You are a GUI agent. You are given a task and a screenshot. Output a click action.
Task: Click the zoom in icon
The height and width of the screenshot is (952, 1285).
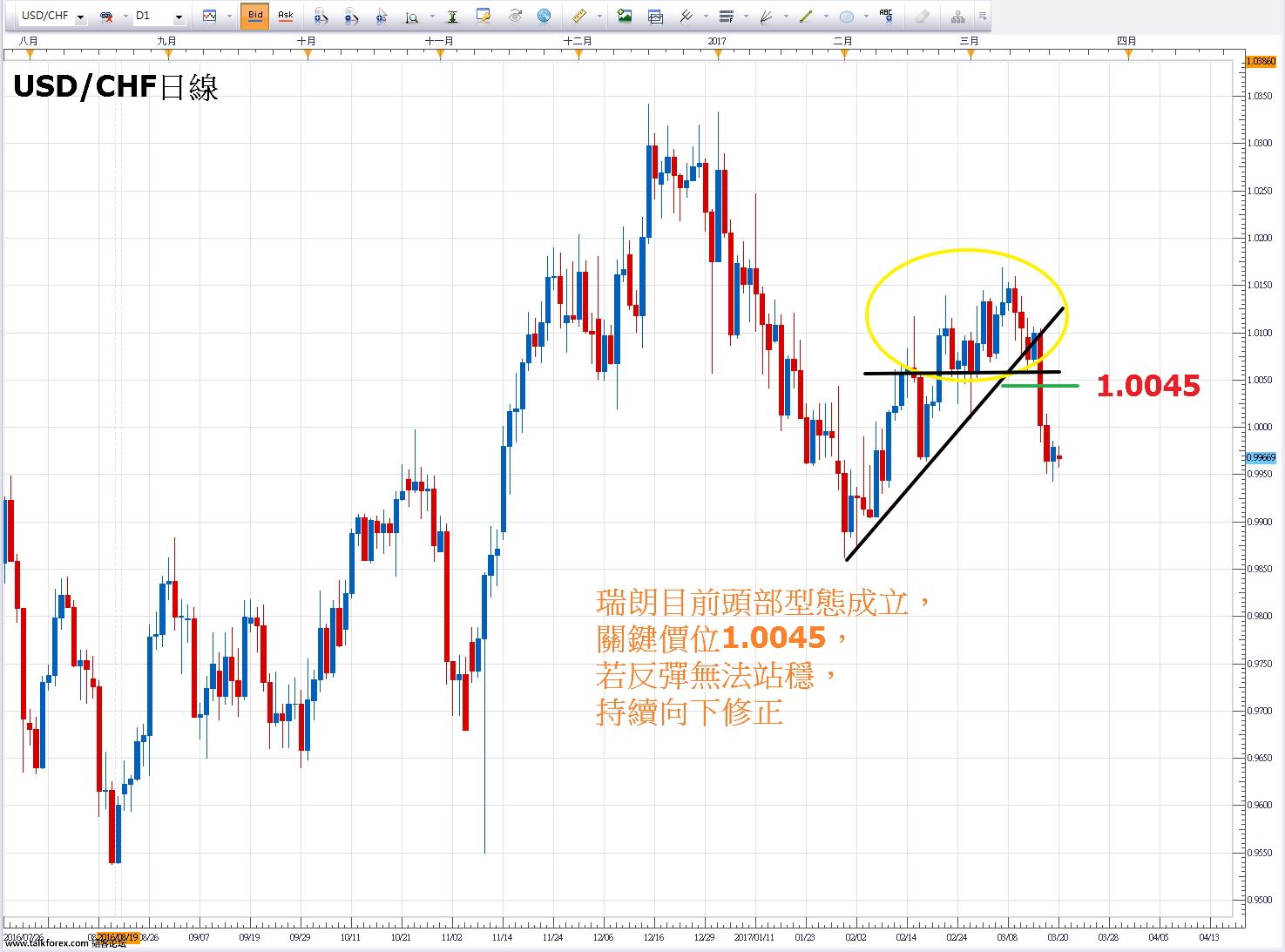[x=321, y=16]
